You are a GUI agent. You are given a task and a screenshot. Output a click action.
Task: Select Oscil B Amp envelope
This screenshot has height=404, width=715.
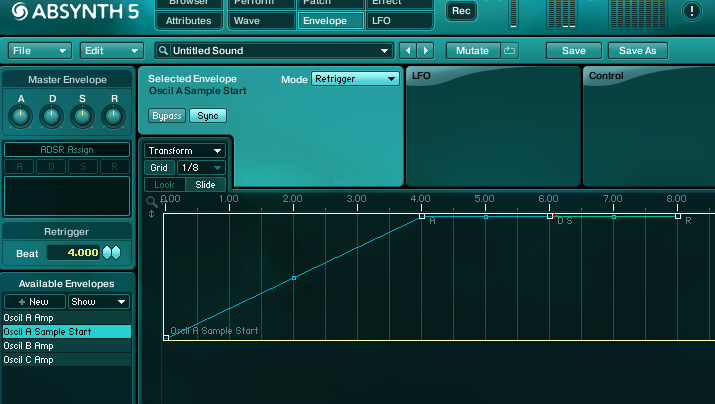[x=67, y=346]
